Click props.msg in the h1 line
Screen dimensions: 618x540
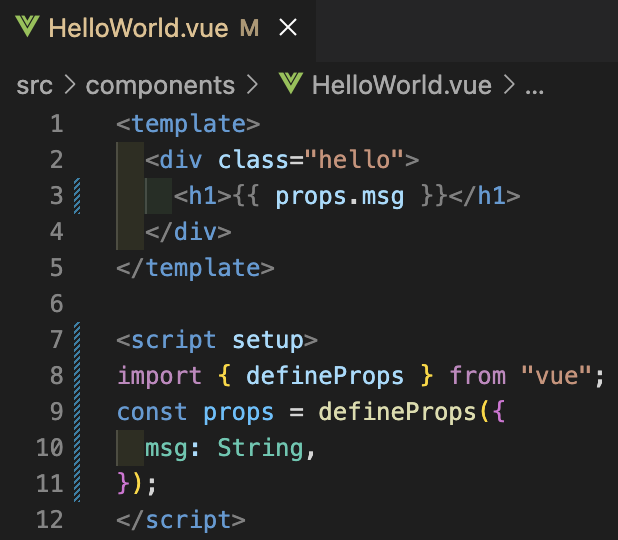[x=340, y=197]
